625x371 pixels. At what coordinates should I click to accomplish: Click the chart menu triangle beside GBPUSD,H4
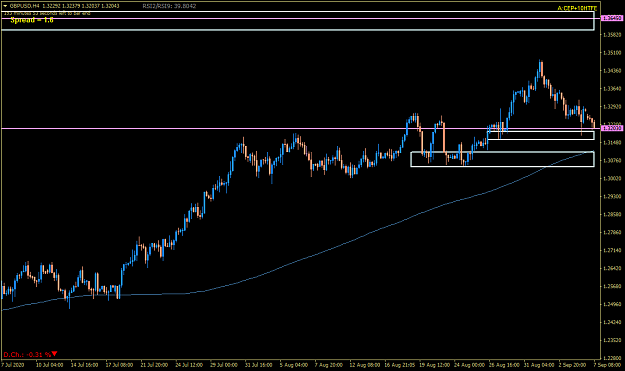point(5,6)
